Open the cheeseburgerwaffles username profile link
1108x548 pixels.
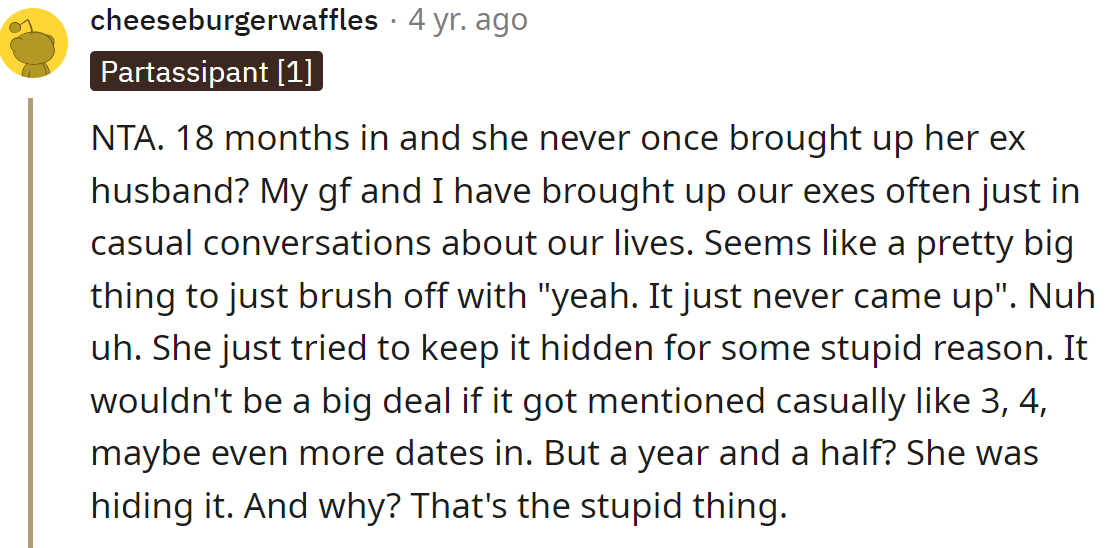click(x=234, y=19)
